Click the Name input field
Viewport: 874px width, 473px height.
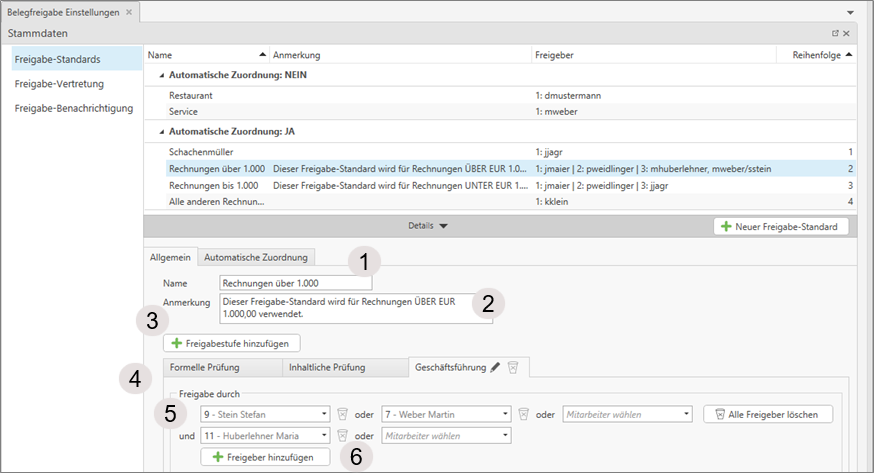[x=295, y=283]
